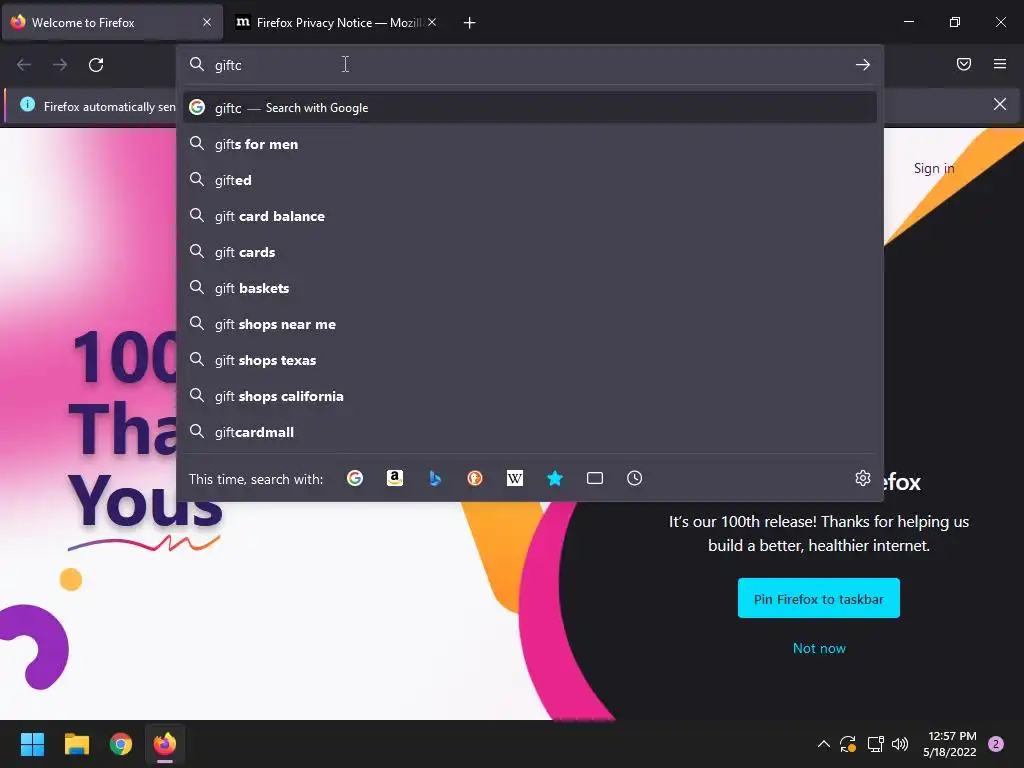This screenshot has height=768, width=1024.
Task: Close the Welcome to Firefox tab
Action: tap(207, 22)
